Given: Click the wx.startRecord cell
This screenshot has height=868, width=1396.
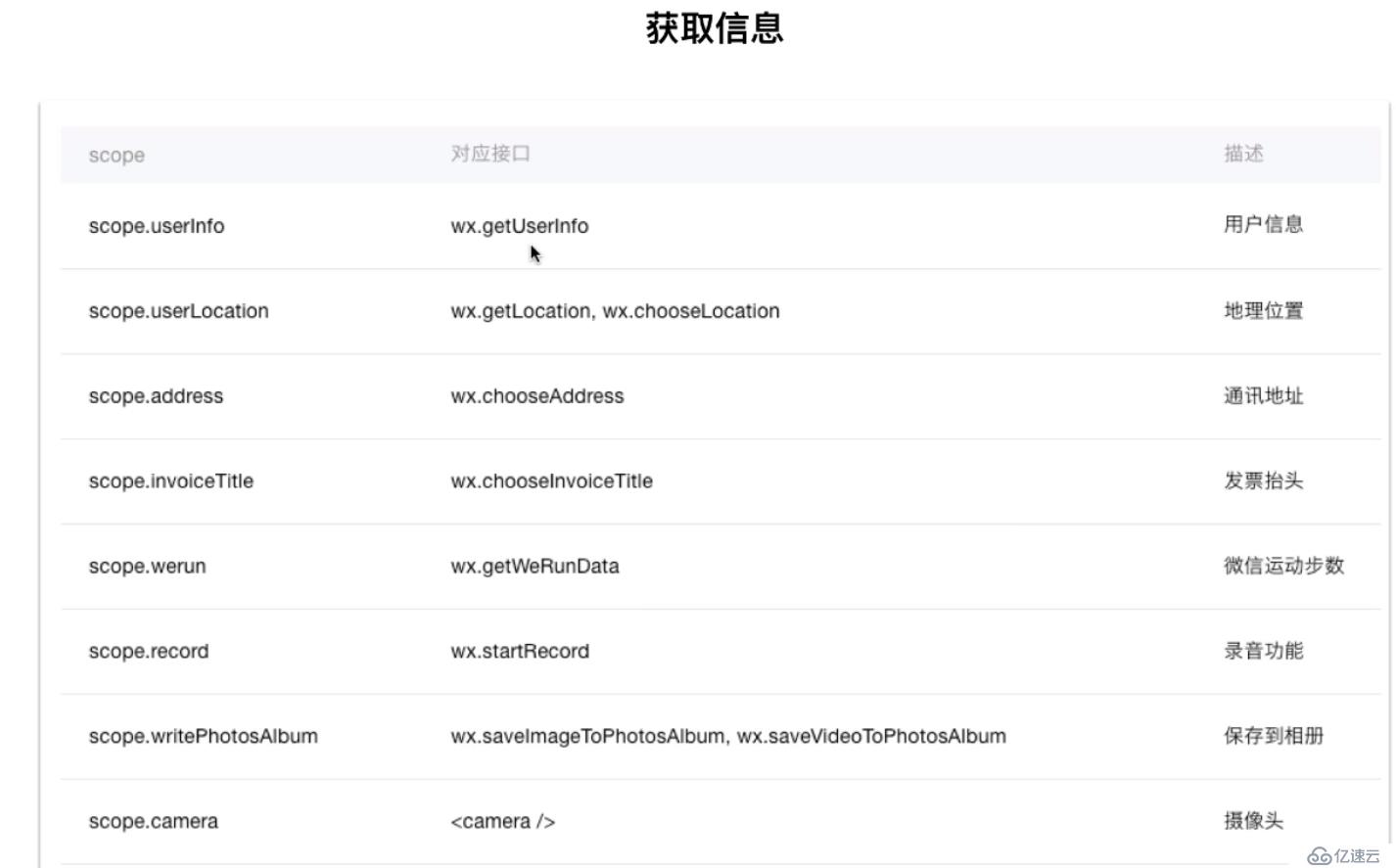Looking at the screenshot, I should pyautogui.click(x=520, y=652).
